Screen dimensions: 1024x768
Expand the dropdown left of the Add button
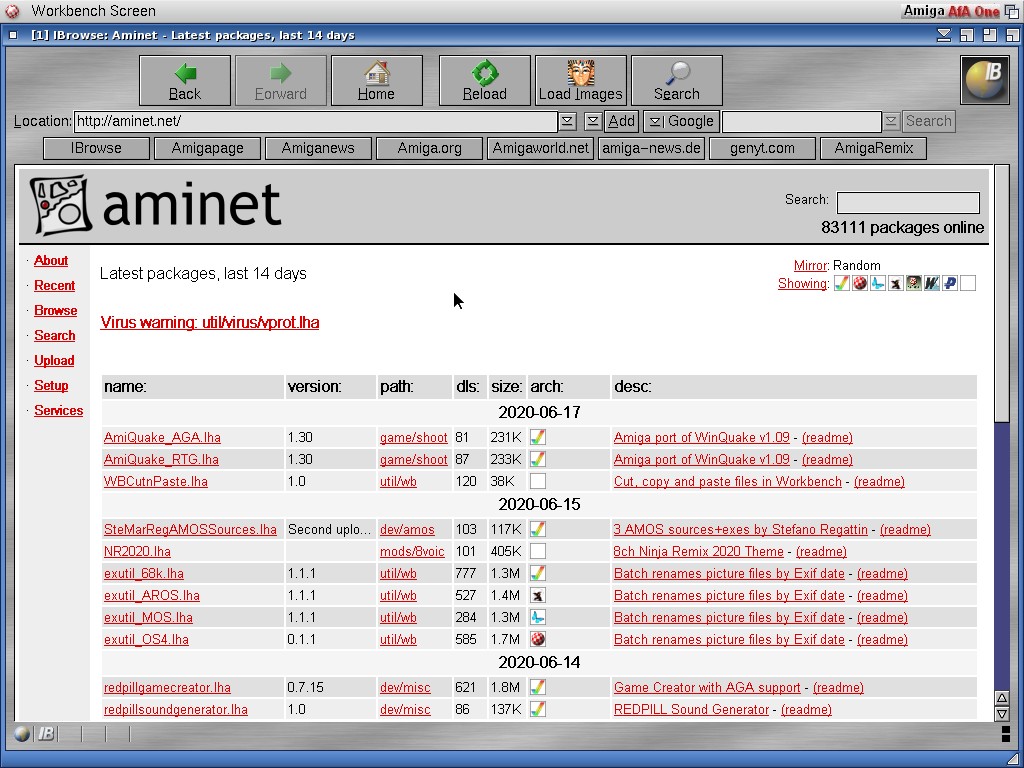(593, 121)
